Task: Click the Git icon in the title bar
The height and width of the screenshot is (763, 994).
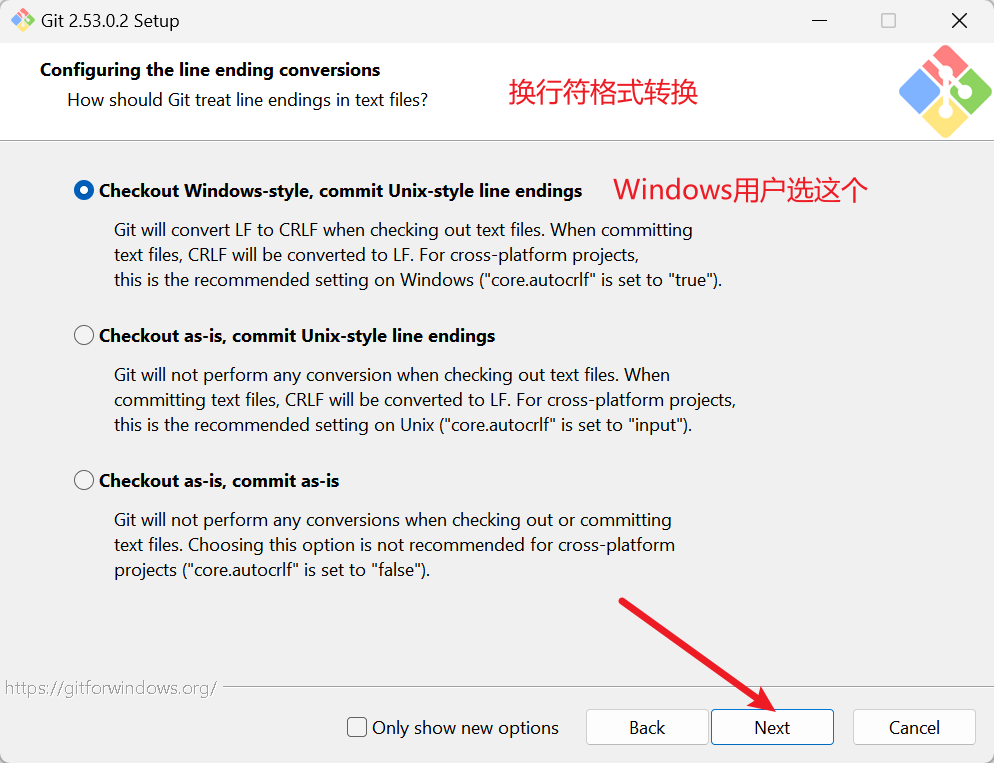Action: (23, 20)
